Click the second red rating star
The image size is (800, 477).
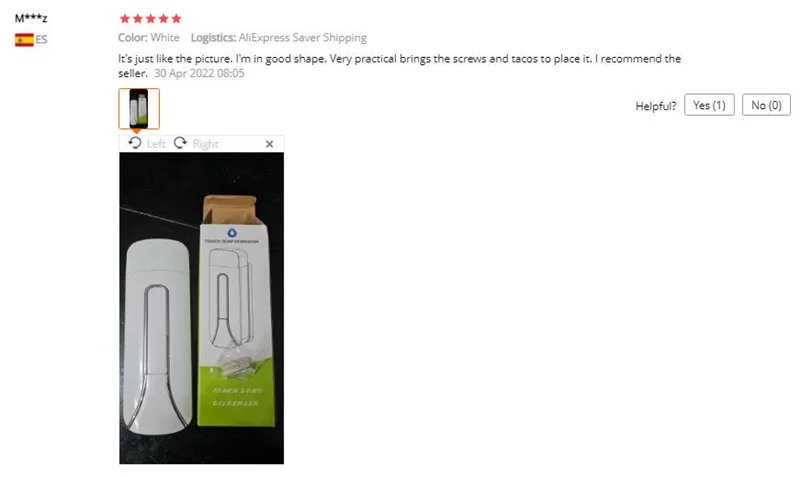tap(138, 19)
